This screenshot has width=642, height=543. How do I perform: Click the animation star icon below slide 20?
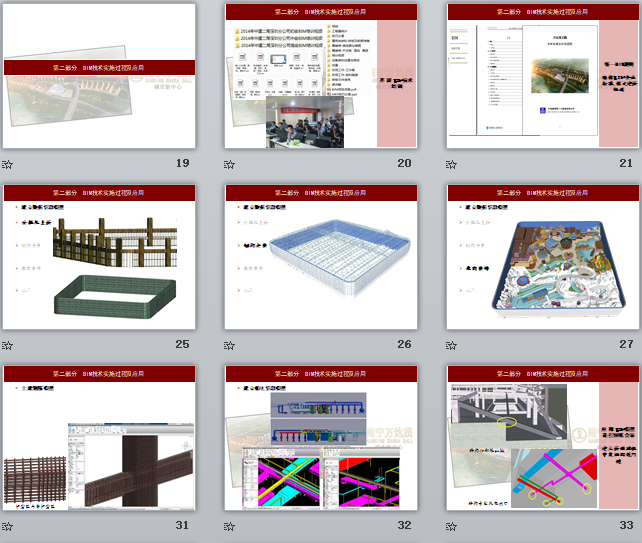point(229,164)
